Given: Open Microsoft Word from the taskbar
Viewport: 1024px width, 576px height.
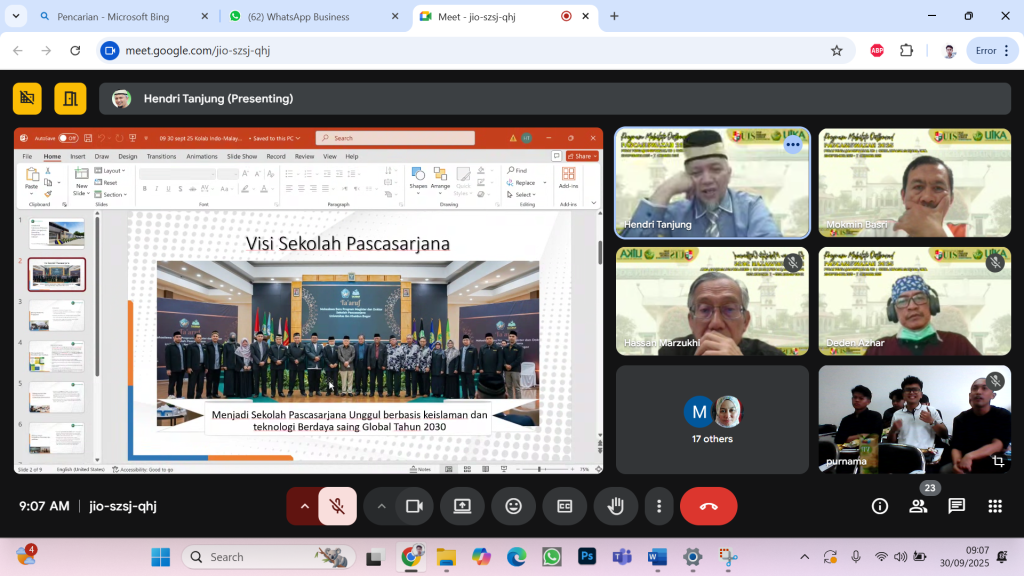Looking at the screenshot, I should pyautogui.click(x=656, y=556).
